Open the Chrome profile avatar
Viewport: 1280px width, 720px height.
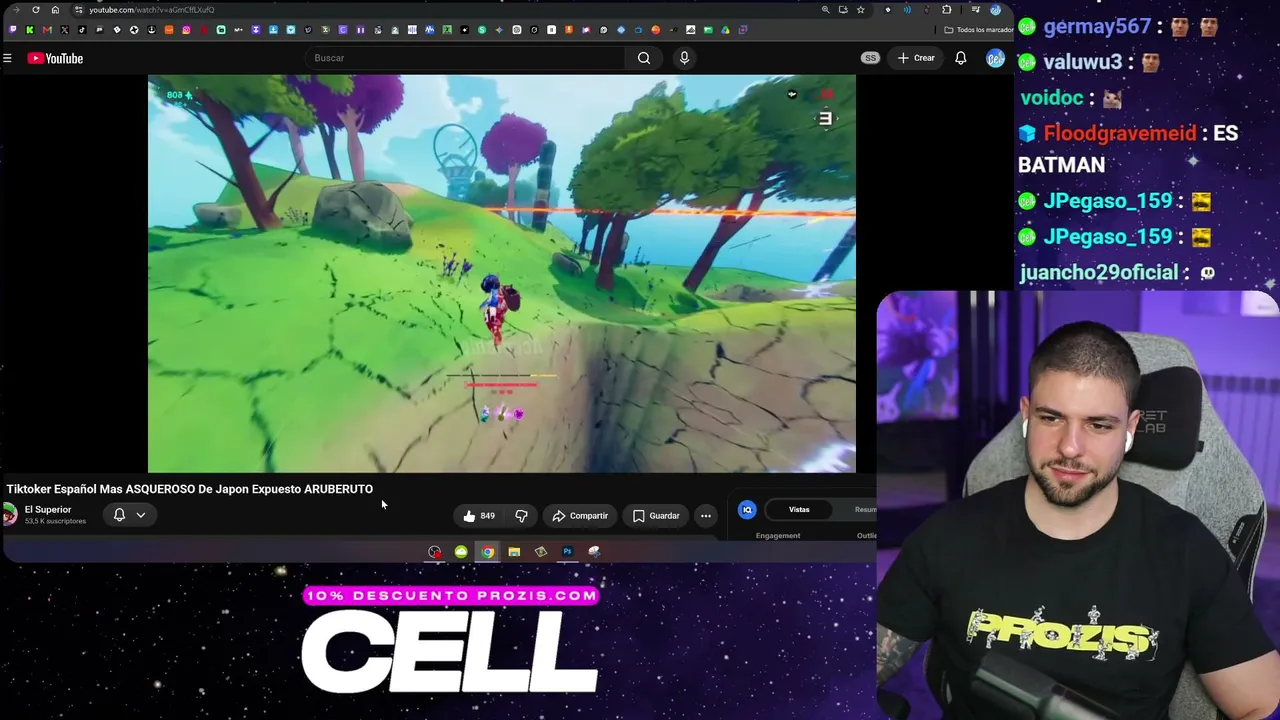tap(995, 10)
